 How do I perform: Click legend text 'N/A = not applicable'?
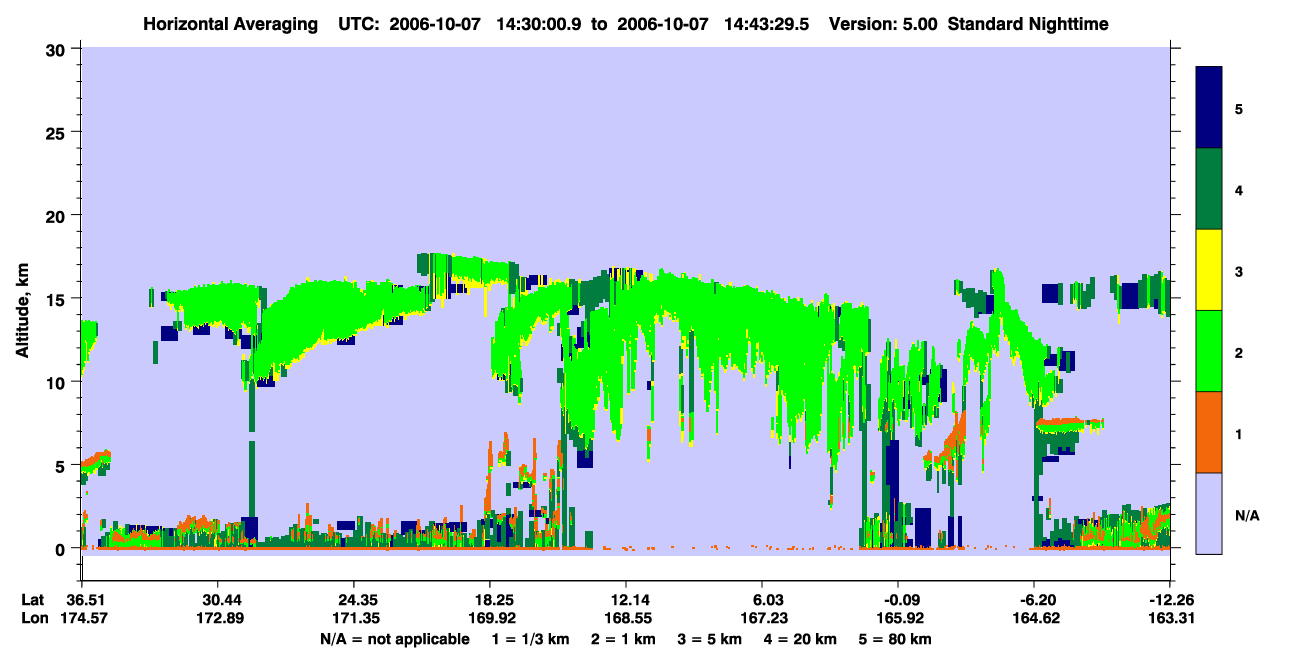pyautogui.click(x=394, y=638)
